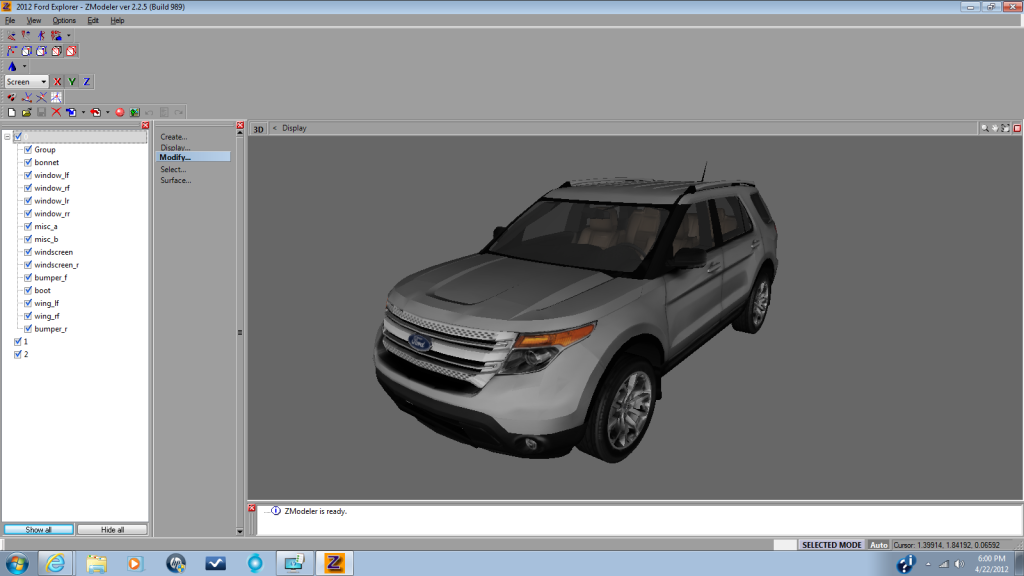The width and height of the screenshot is (1024, 576).
Task: Toggle the X axis lock
Action: click(57, 82)
